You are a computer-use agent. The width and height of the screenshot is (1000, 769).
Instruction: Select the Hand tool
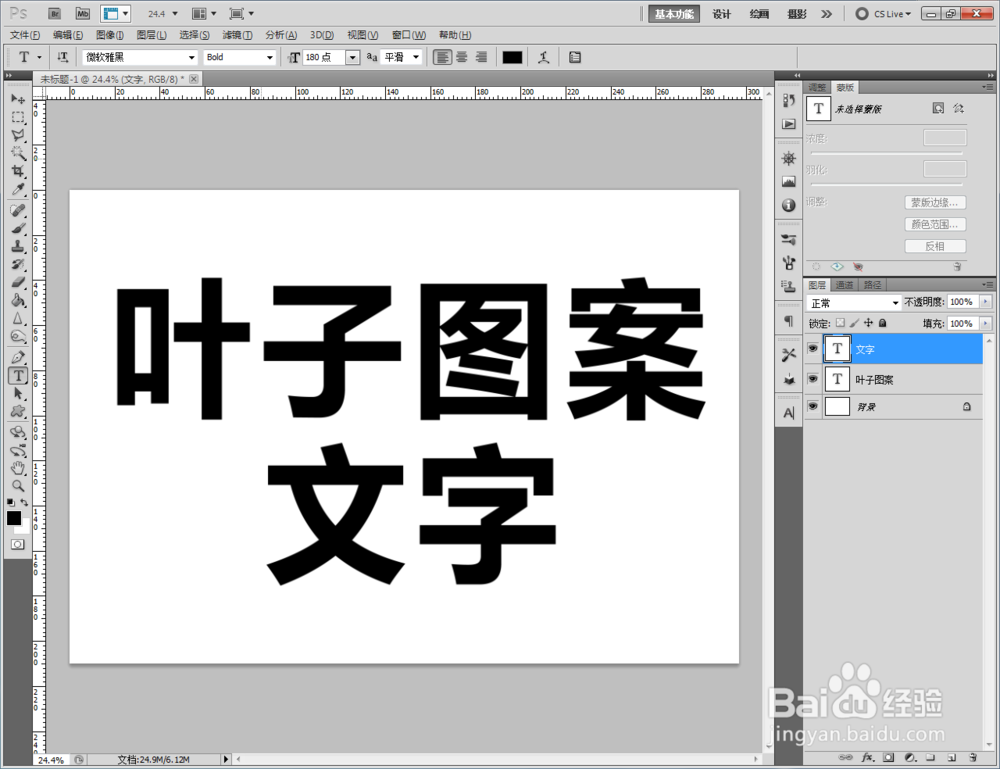click(18, 468)
